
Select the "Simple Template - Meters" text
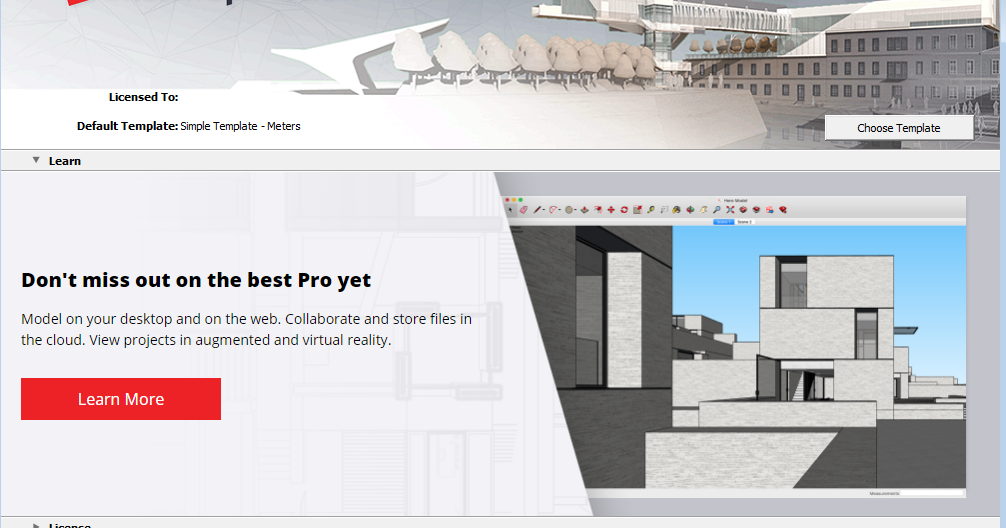point(241,126)
